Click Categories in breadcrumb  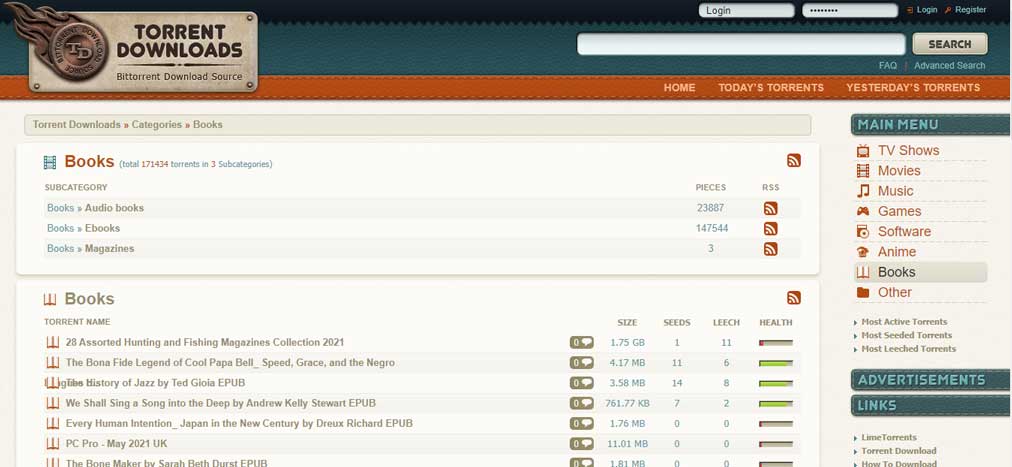pyautogui.click(x=157, y=124)
